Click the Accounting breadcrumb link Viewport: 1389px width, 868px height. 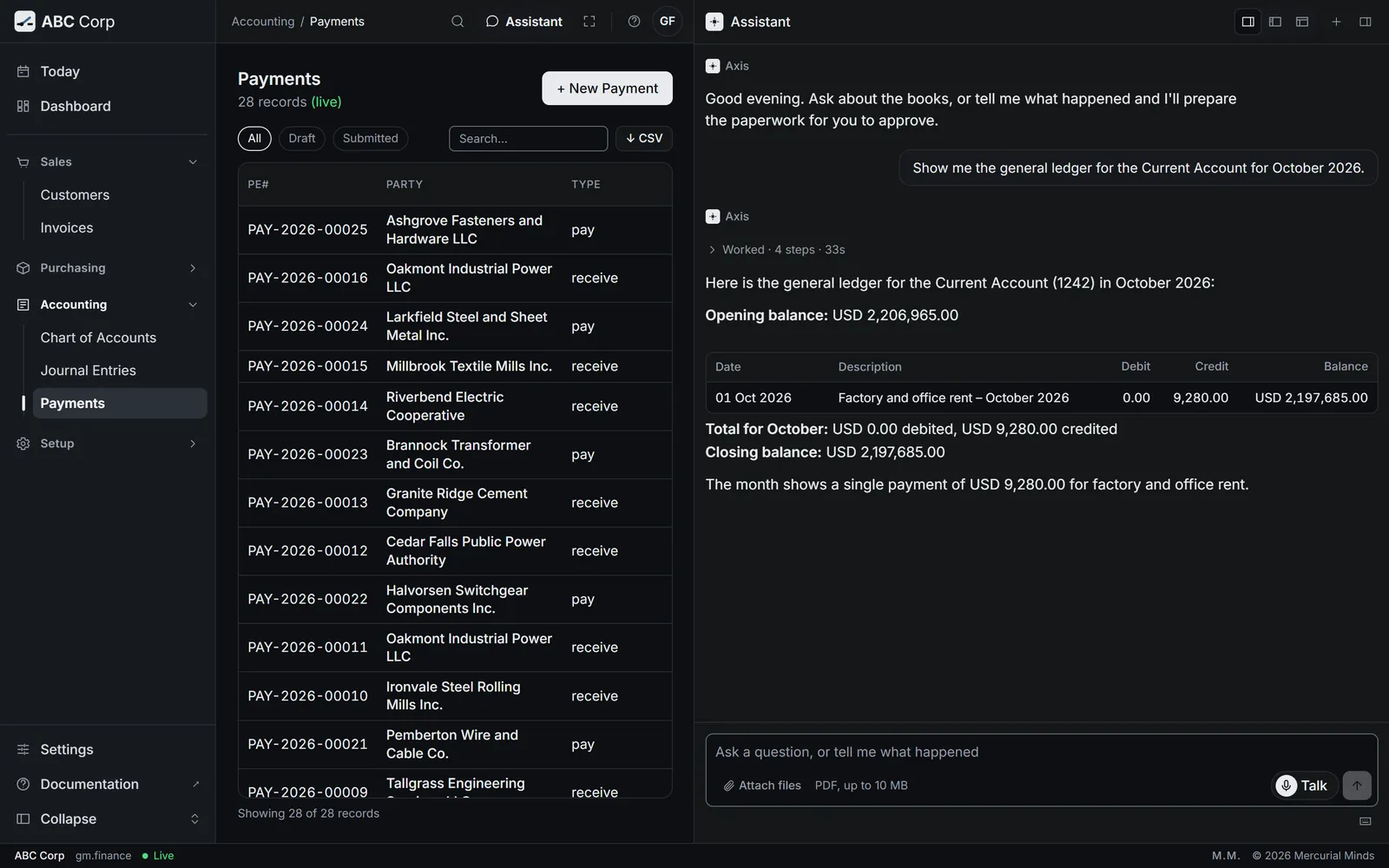[x=263, y=22]
